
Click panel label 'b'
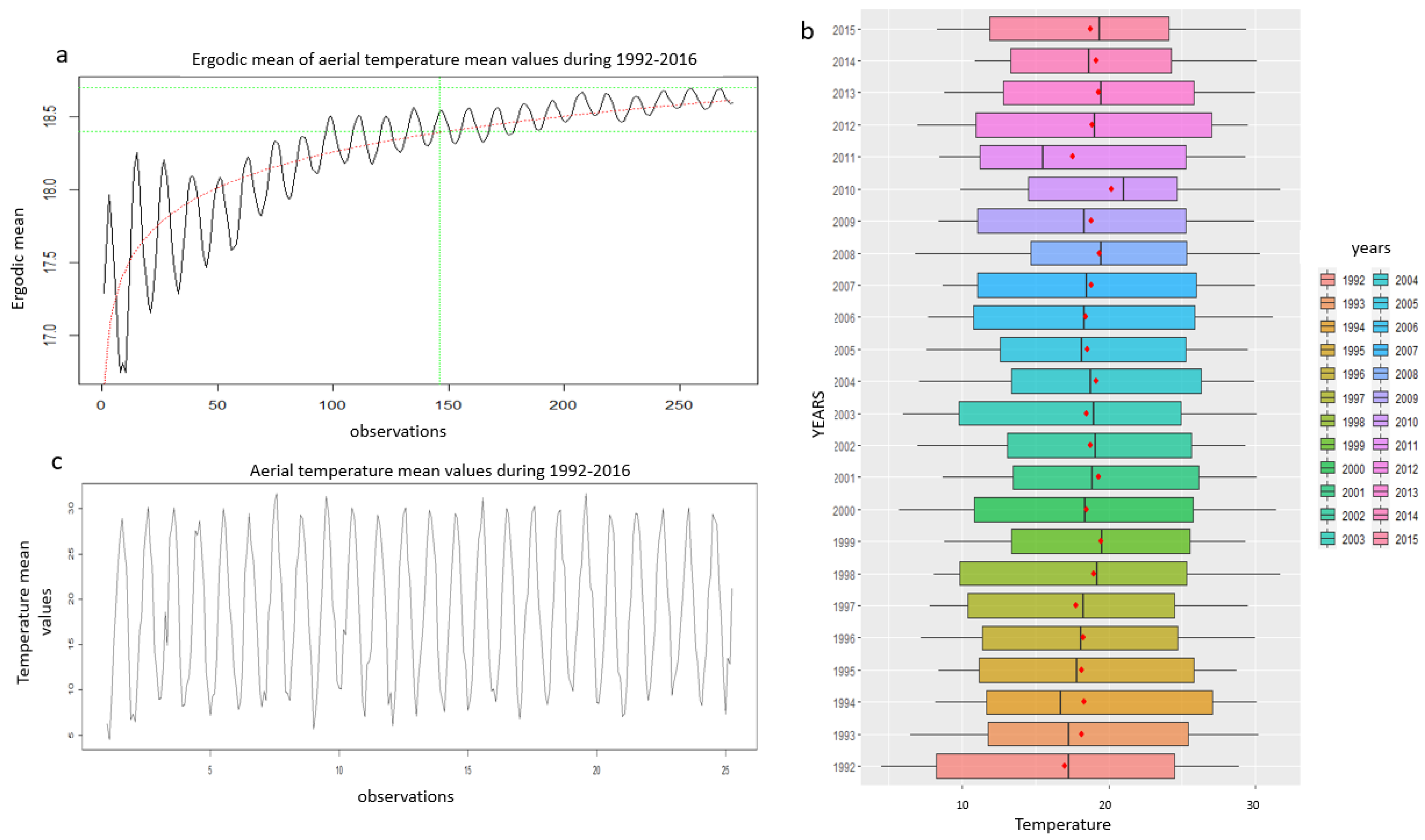tap(807, 31)
